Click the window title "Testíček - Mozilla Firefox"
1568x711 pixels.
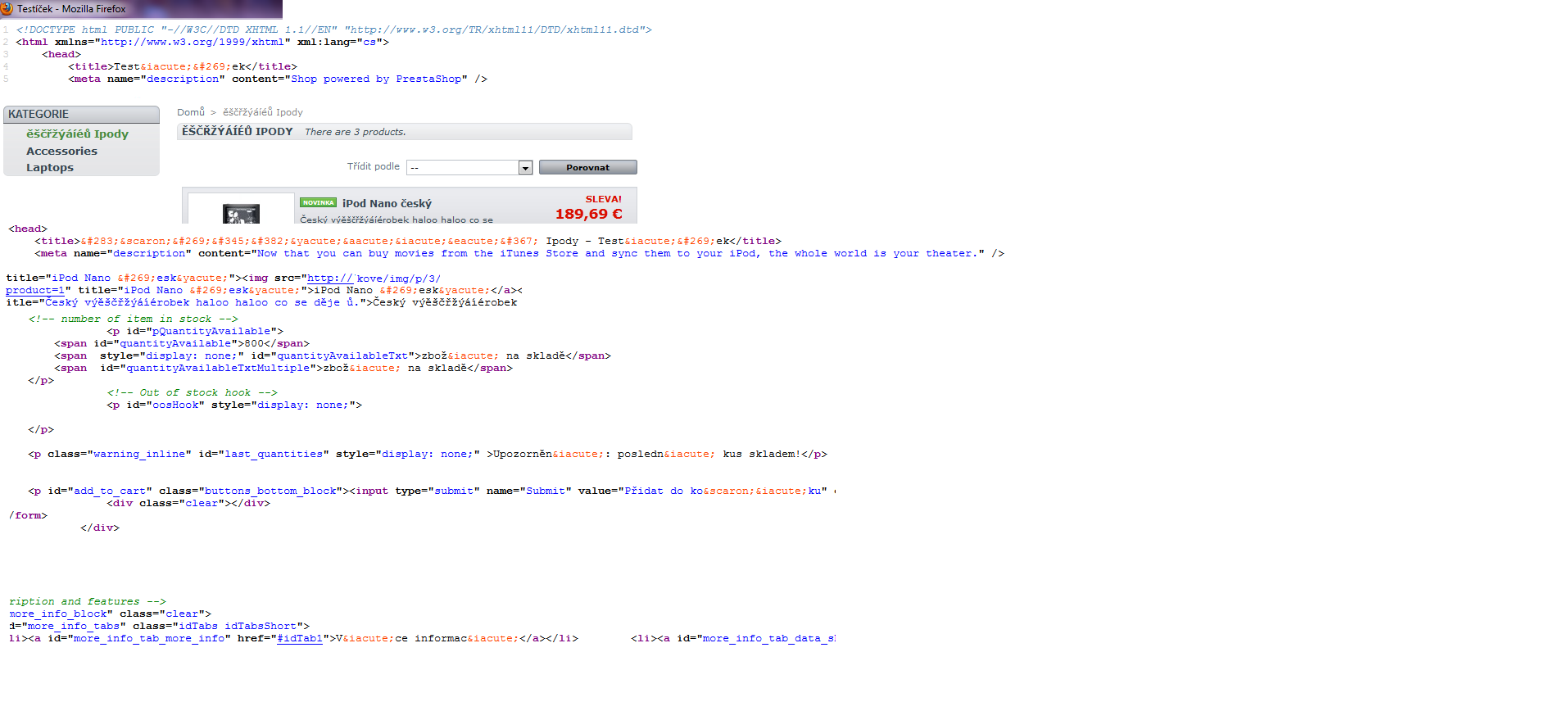pos(71,9)
